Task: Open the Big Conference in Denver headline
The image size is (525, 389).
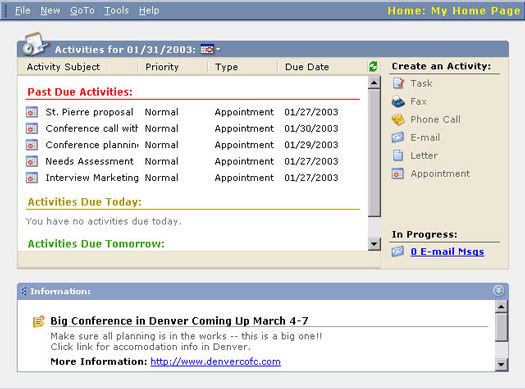Action: coord(179,321)
